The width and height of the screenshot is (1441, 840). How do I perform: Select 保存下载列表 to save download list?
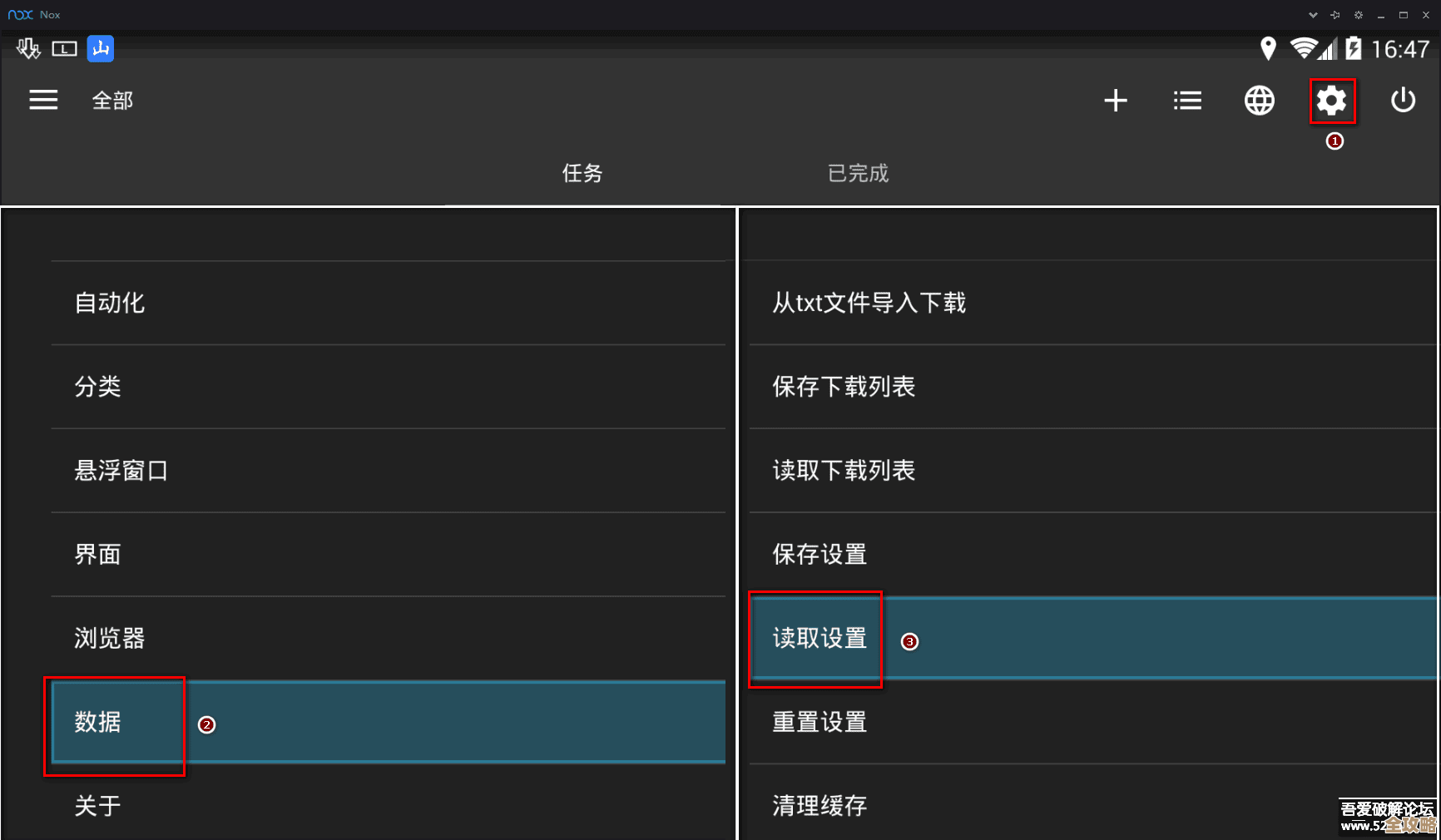pyautogui.click(x=843, y=386)
